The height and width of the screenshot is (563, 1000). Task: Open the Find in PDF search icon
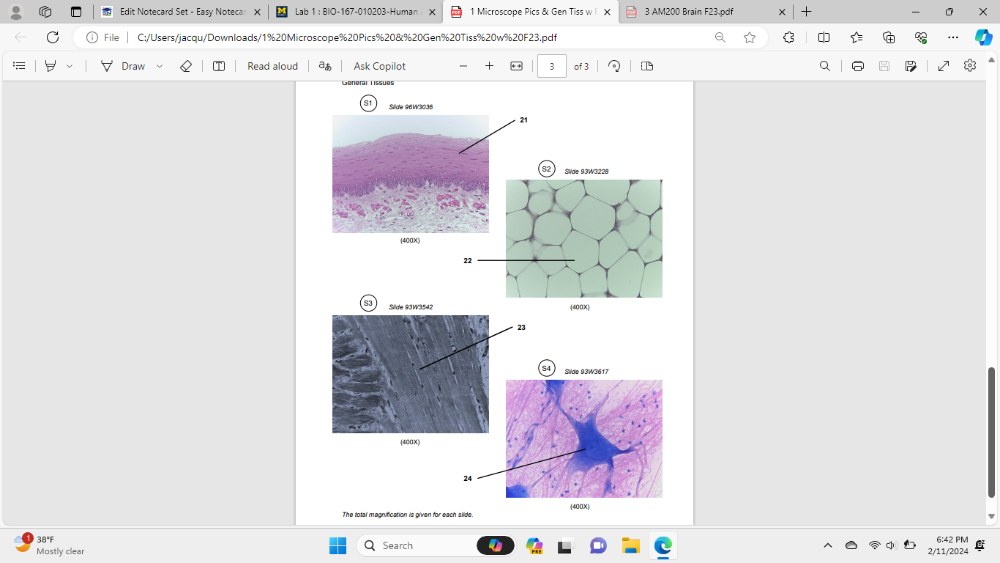coord(824,66)
